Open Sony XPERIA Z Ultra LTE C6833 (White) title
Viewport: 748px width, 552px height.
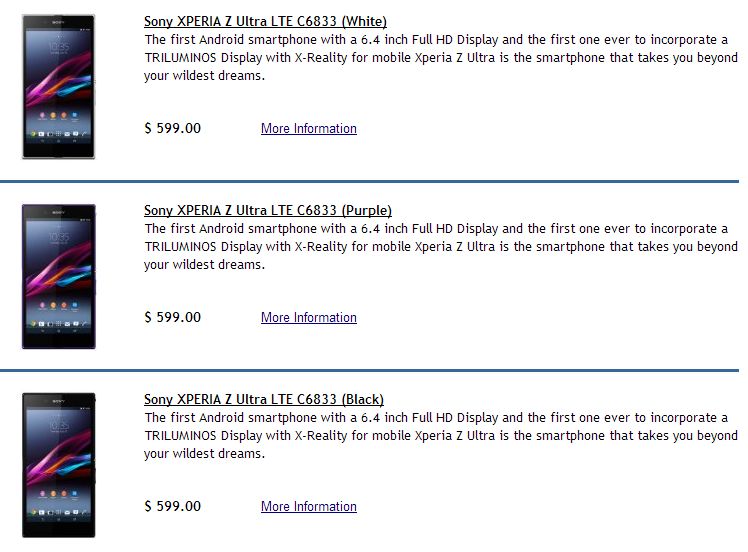265,21
